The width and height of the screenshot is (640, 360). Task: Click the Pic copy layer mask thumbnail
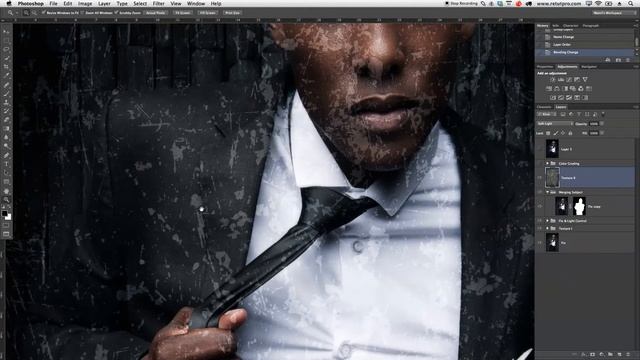tap(579, 206)
